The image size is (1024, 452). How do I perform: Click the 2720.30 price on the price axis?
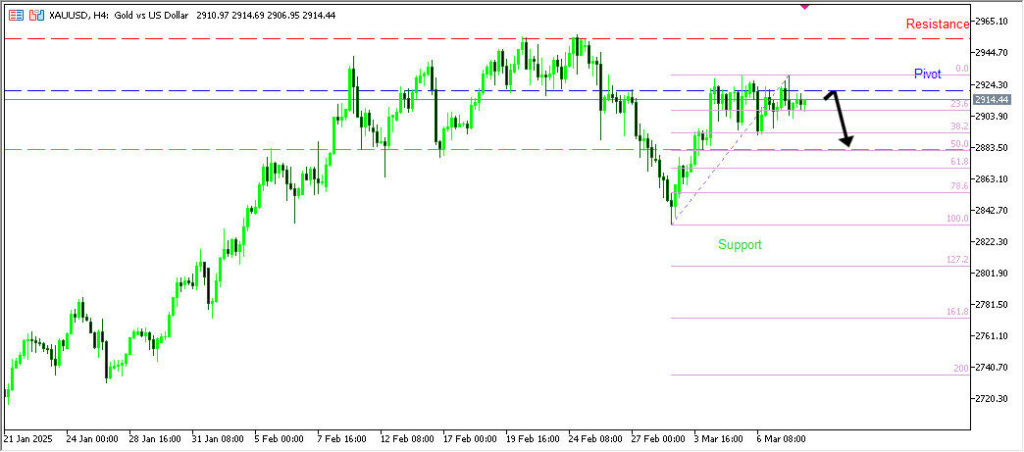point(991,399)
